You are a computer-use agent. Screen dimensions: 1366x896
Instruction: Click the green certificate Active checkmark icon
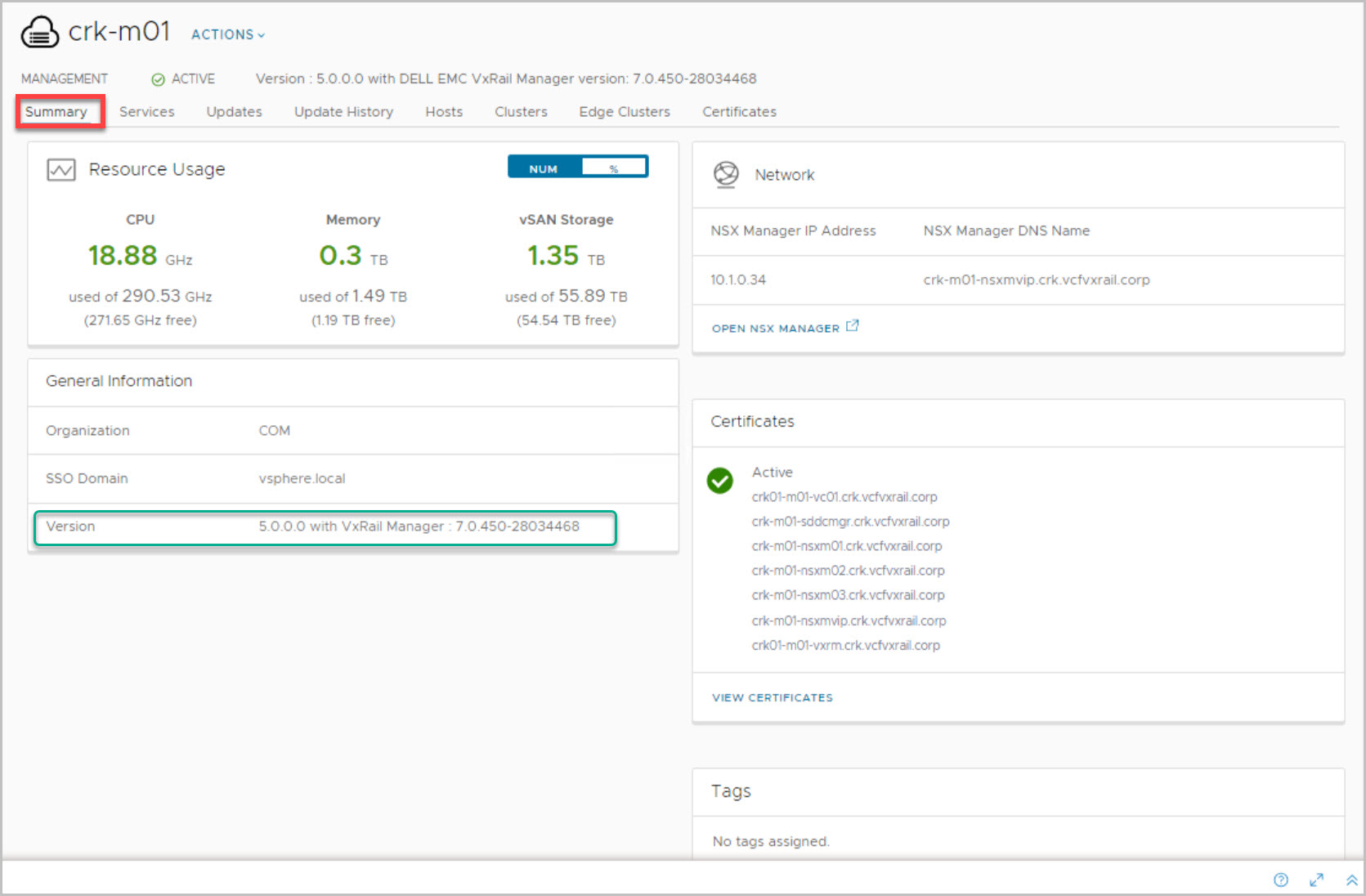[x=720, y=481]
